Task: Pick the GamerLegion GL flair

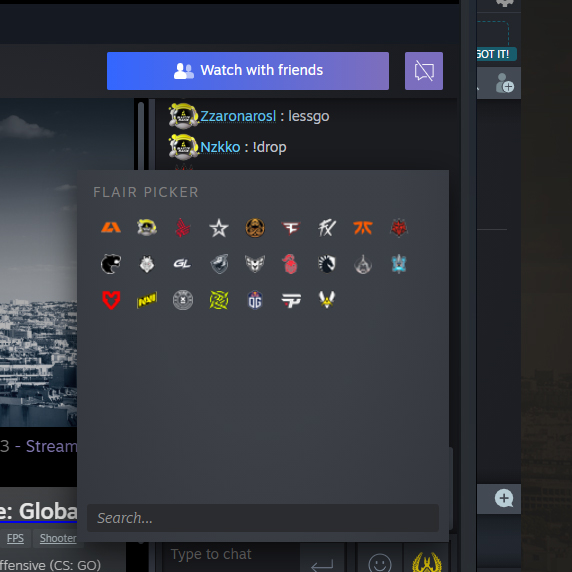Action: coord(182,264)
